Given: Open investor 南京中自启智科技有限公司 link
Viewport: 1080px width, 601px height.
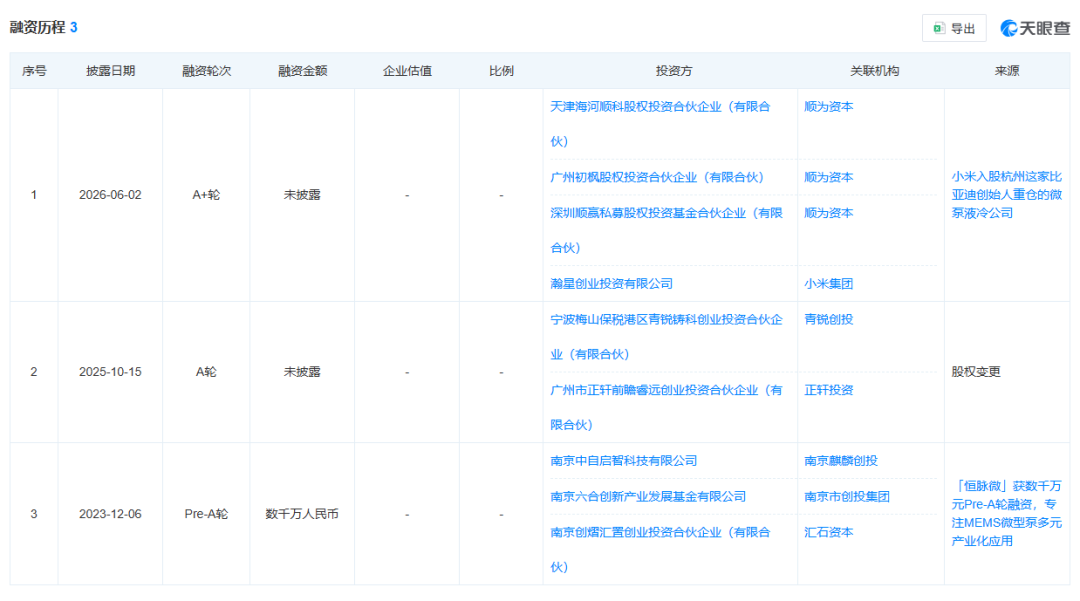Looking at the screenshot, I should click(x=623, y=461).
